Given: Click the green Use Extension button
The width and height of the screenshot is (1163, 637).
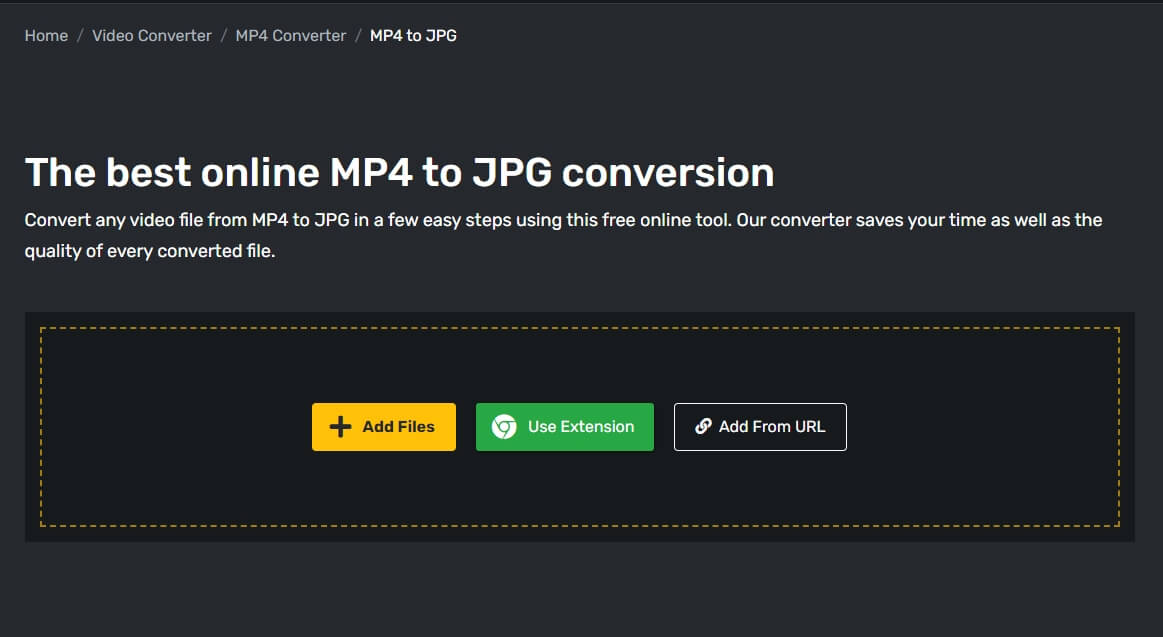Looking at the screenshot, I should pos(564,426).
